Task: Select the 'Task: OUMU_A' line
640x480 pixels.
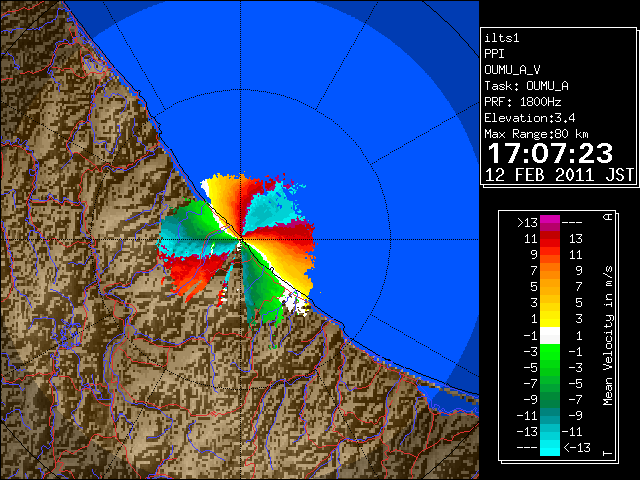Action: pos(527,86)
